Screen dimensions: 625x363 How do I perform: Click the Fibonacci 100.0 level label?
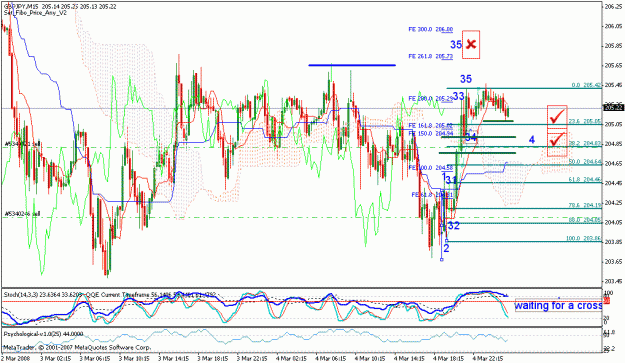pos(584,239)
